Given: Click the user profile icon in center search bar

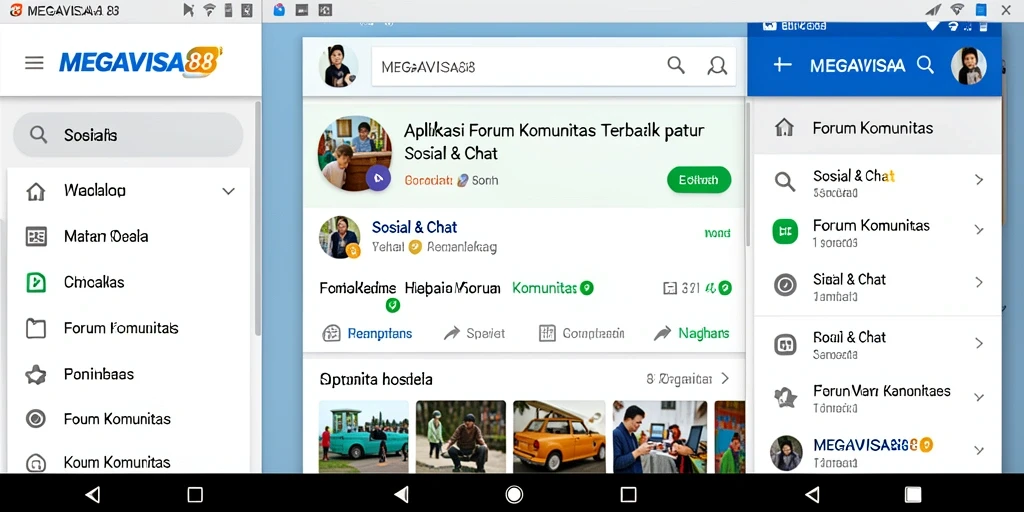Looking at the screenshot, I should tap(717, 65).
